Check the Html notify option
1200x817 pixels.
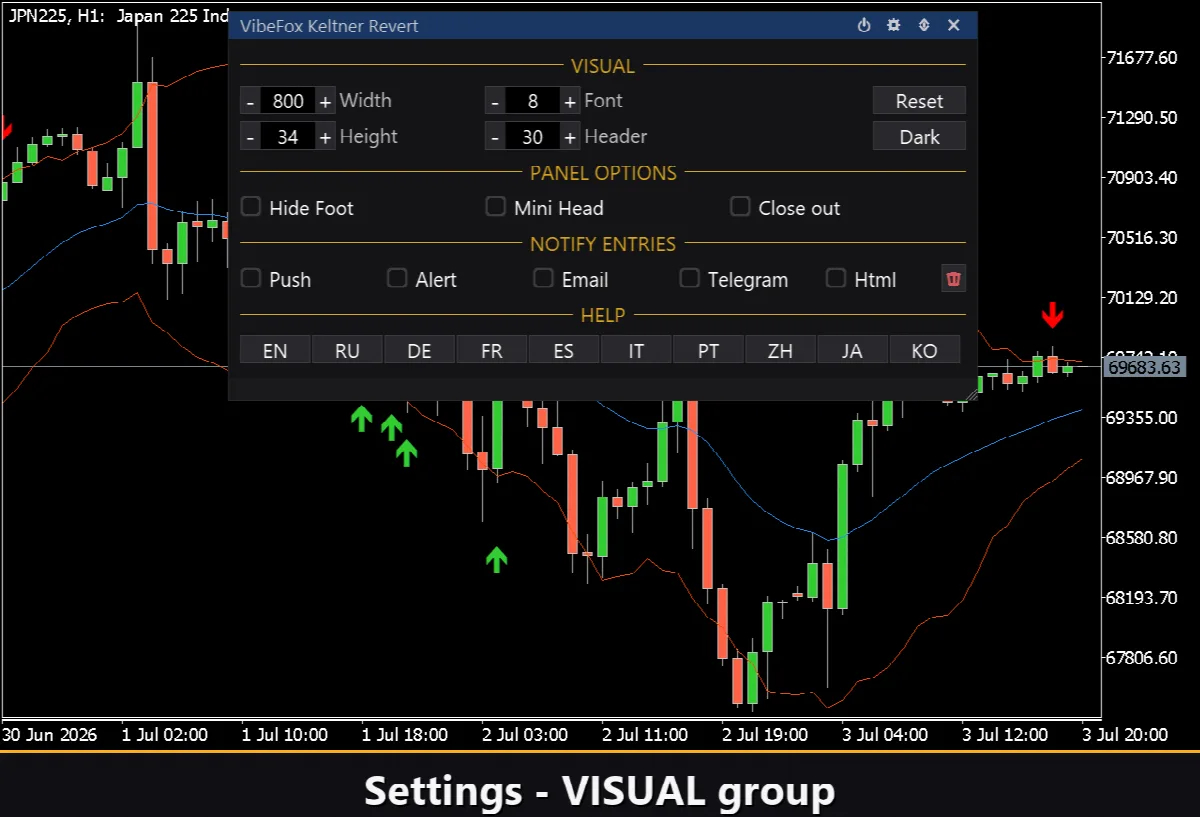coord(836,278)
